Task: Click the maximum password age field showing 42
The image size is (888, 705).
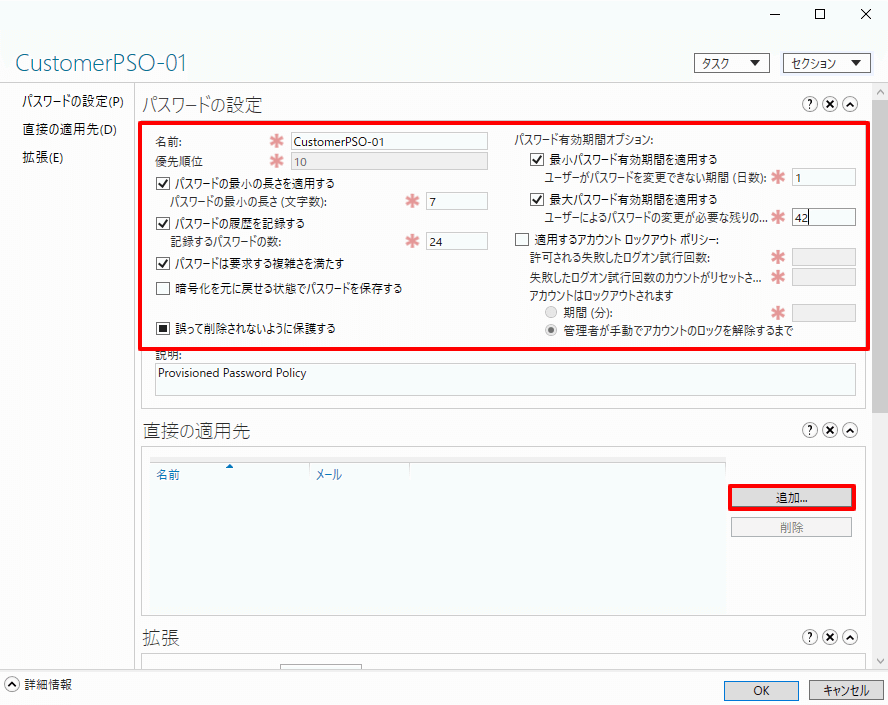Action: pos(823,217)
